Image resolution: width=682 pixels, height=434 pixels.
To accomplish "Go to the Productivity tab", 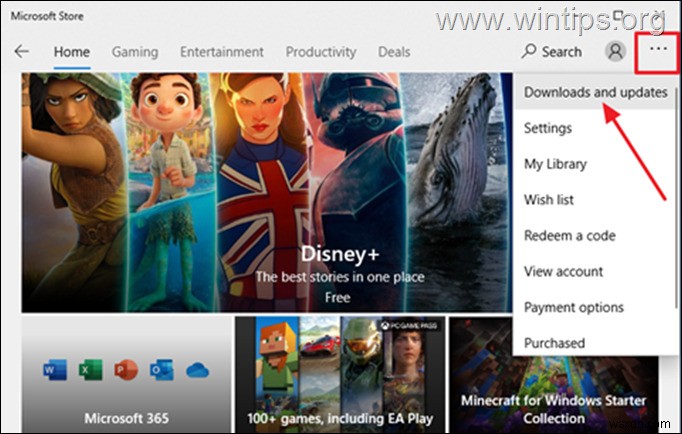I will click(x=320, y=51).
